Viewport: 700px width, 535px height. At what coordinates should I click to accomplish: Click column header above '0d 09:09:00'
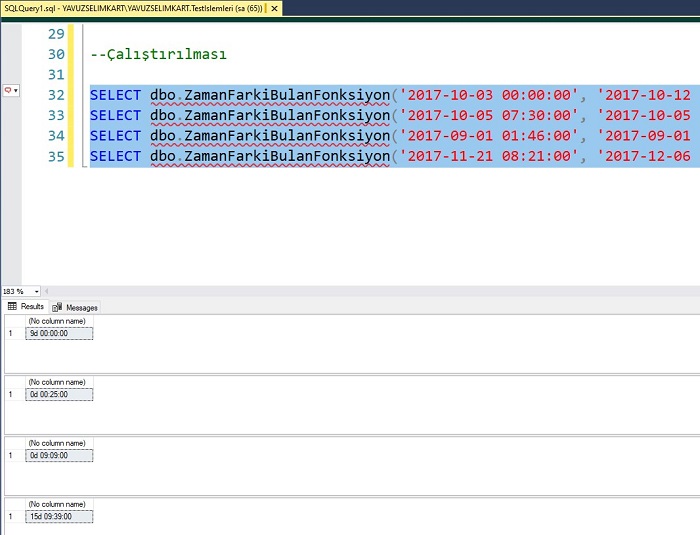(x=57, y=443)
